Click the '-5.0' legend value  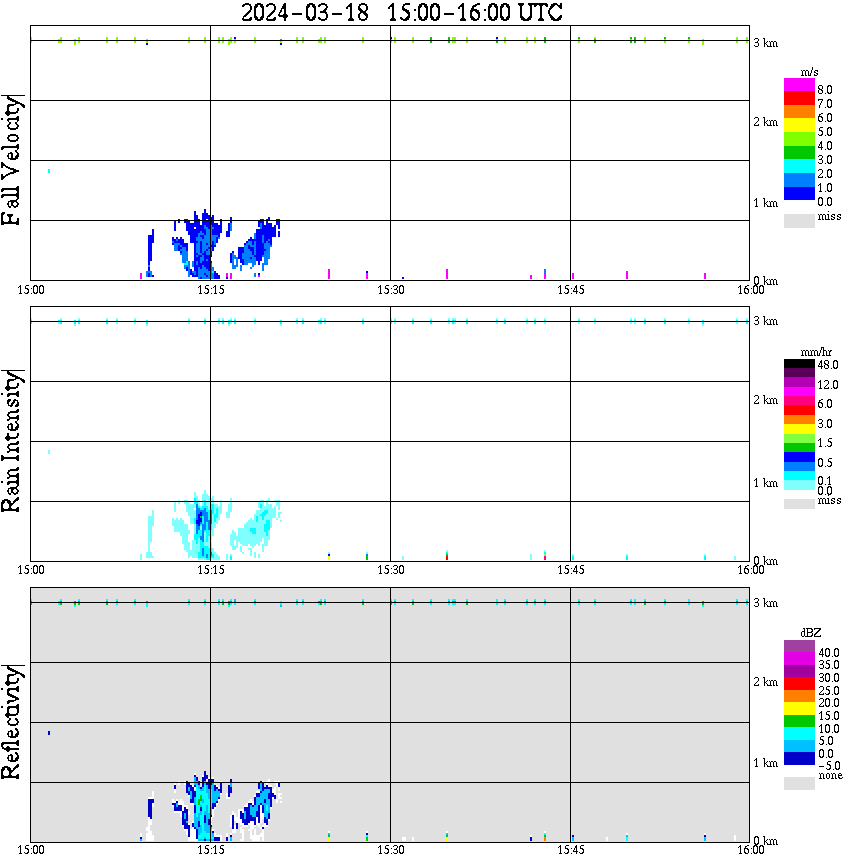coord(829,766)
